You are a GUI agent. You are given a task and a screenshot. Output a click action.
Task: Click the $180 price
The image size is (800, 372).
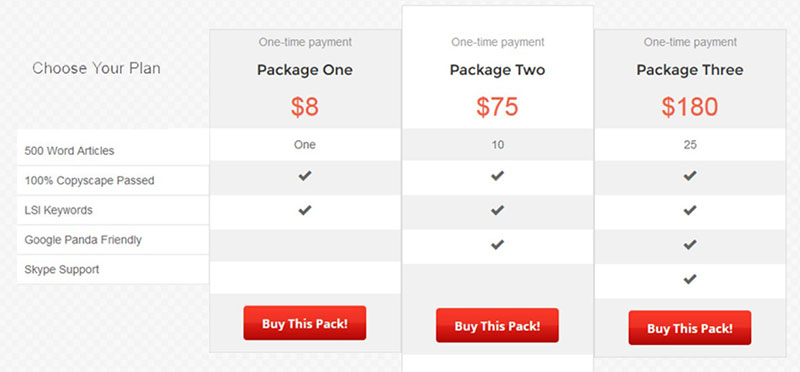[690, 107]
